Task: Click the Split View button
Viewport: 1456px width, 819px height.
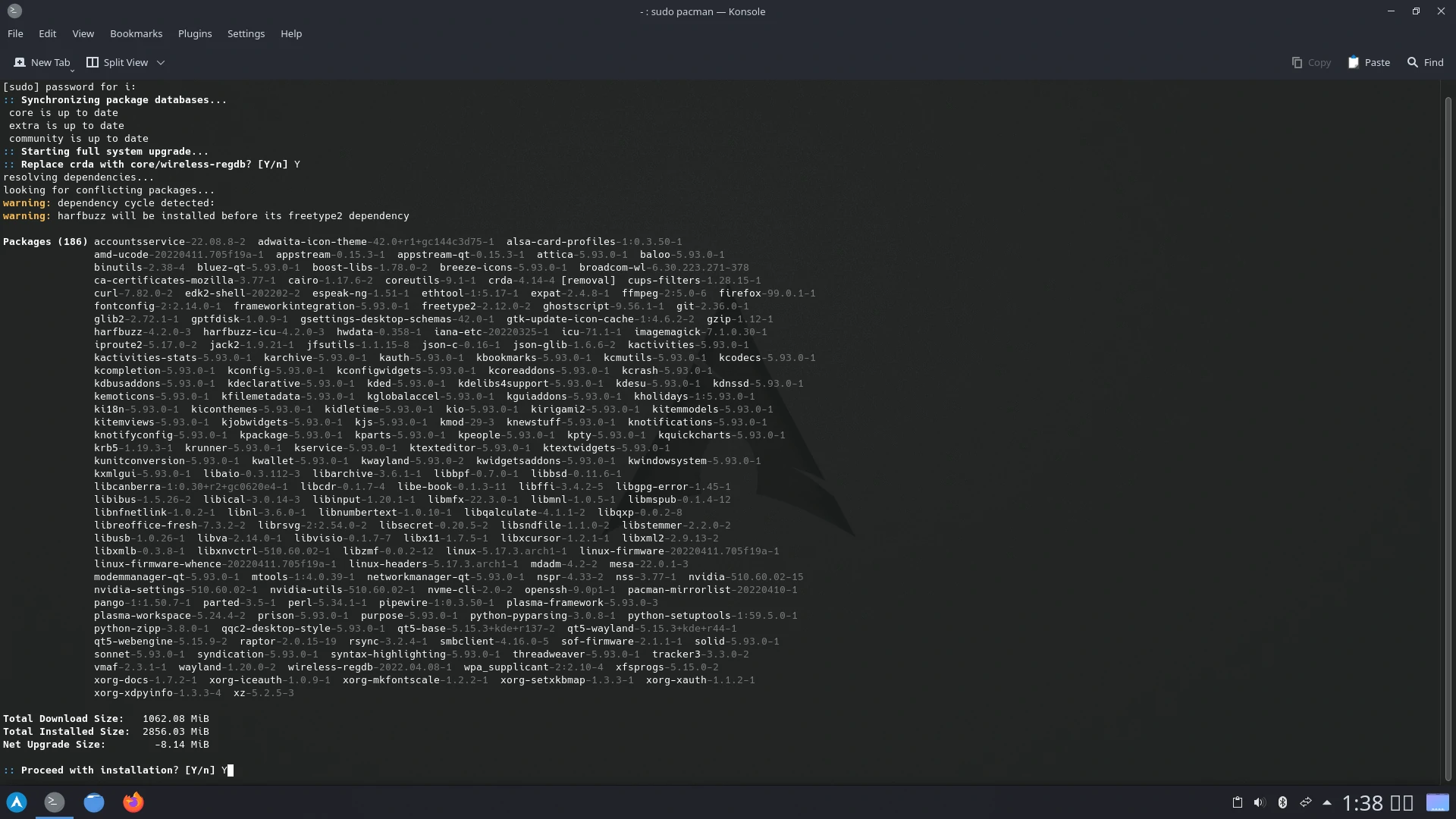Action: [x=118, y=62]
